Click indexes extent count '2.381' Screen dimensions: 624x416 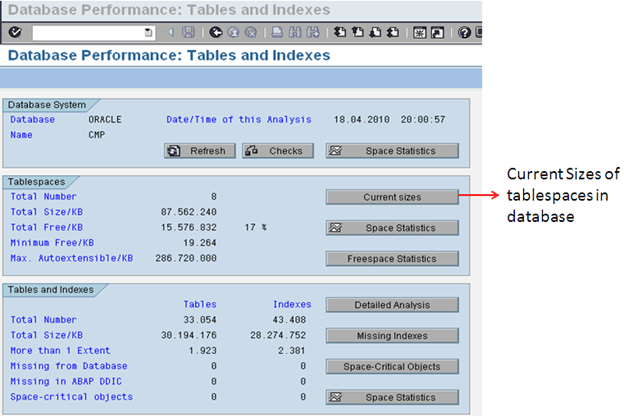[x=292, y=351]
